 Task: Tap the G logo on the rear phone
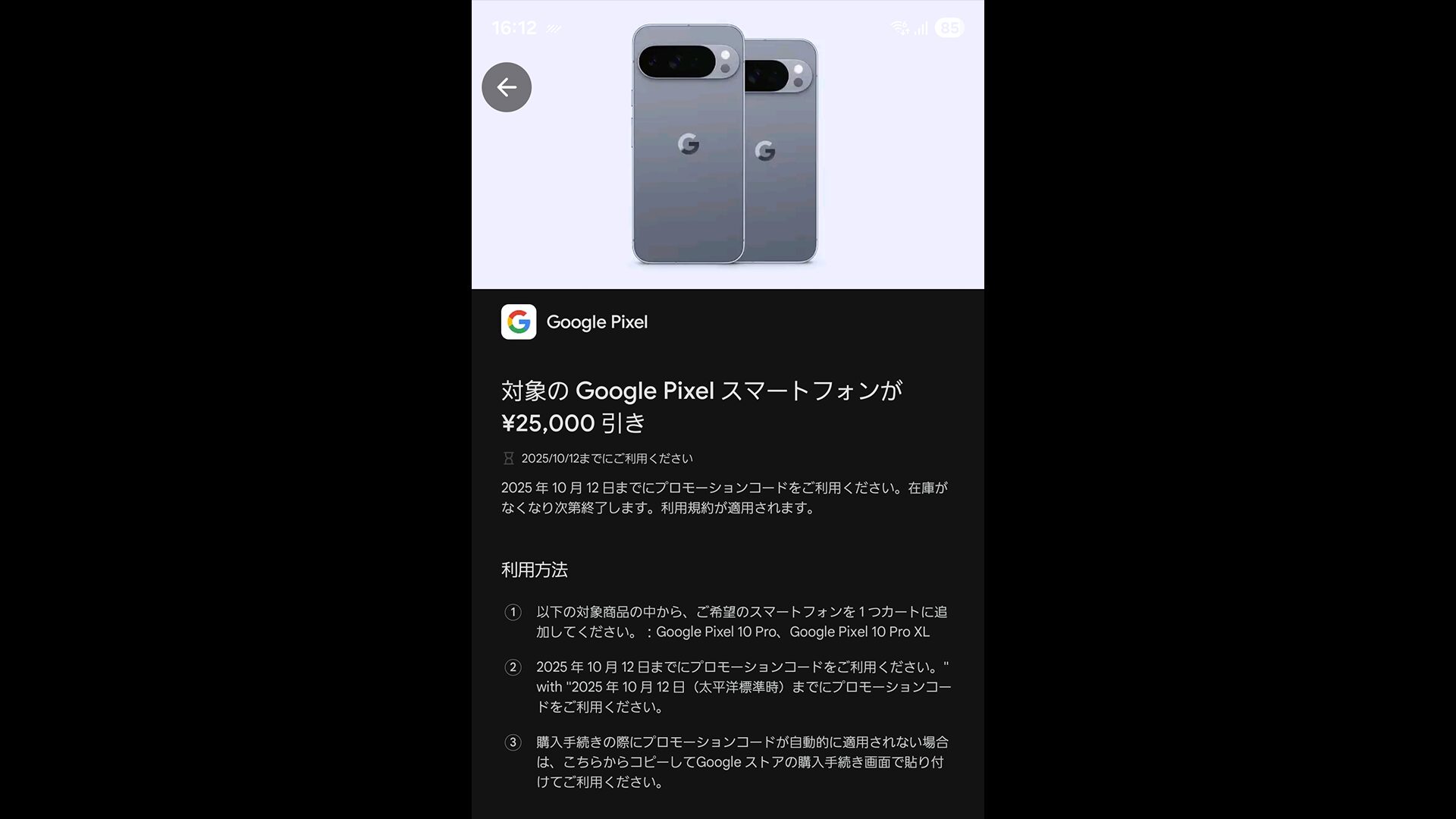[x=766, y=151]
